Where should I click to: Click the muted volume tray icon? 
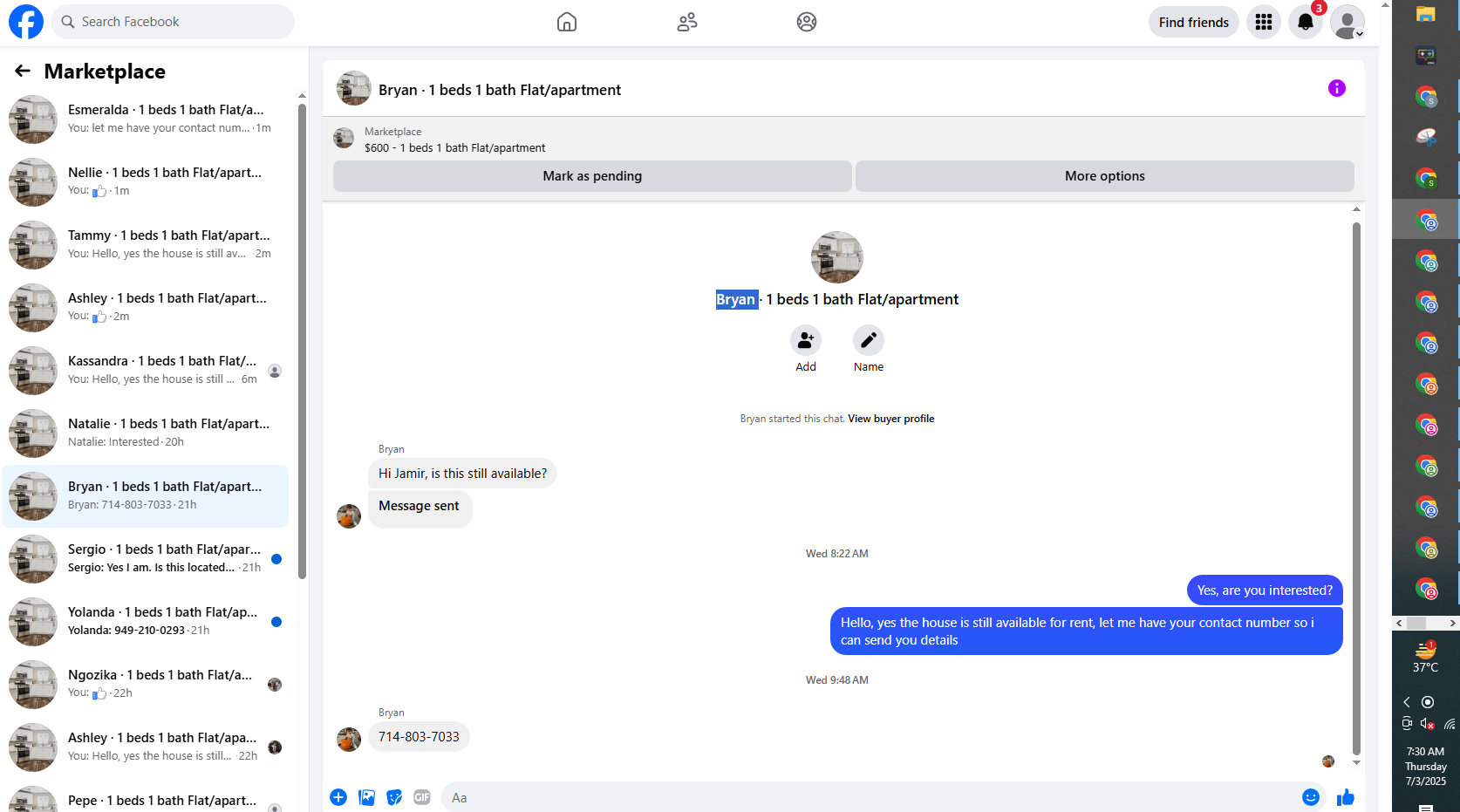[x=1428, y=723]
